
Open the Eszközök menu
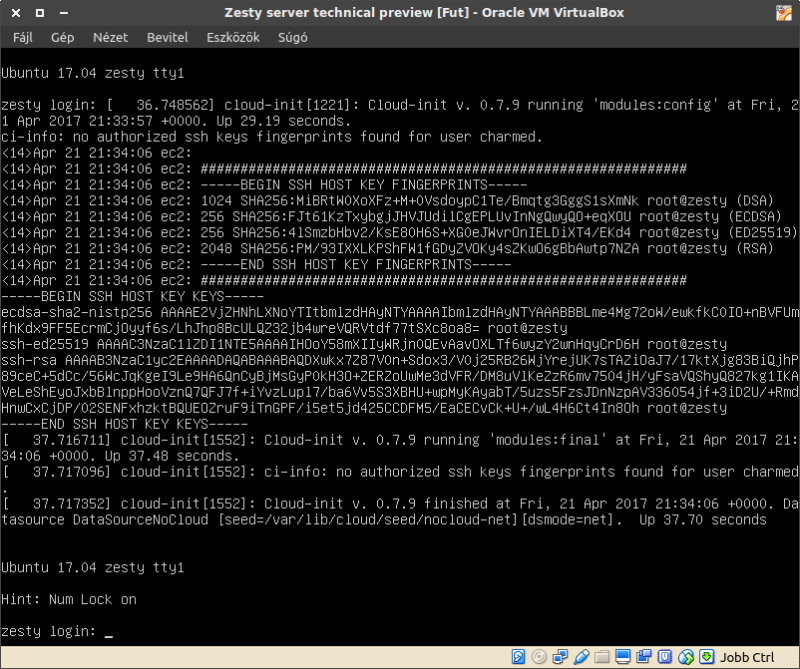[233, 38]
